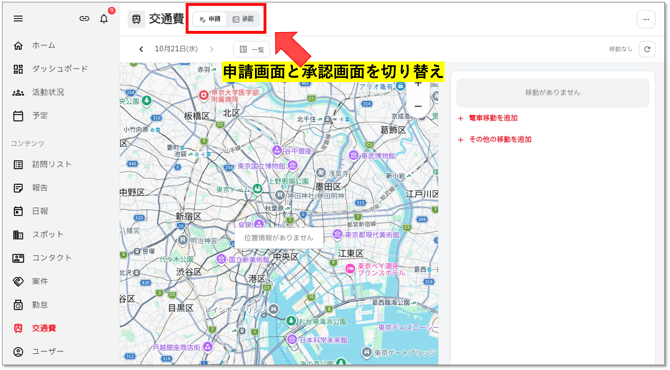Click 東京都現代美術館 marker on the map
This screenshot has width=670, height=370.
pos(338,234)
